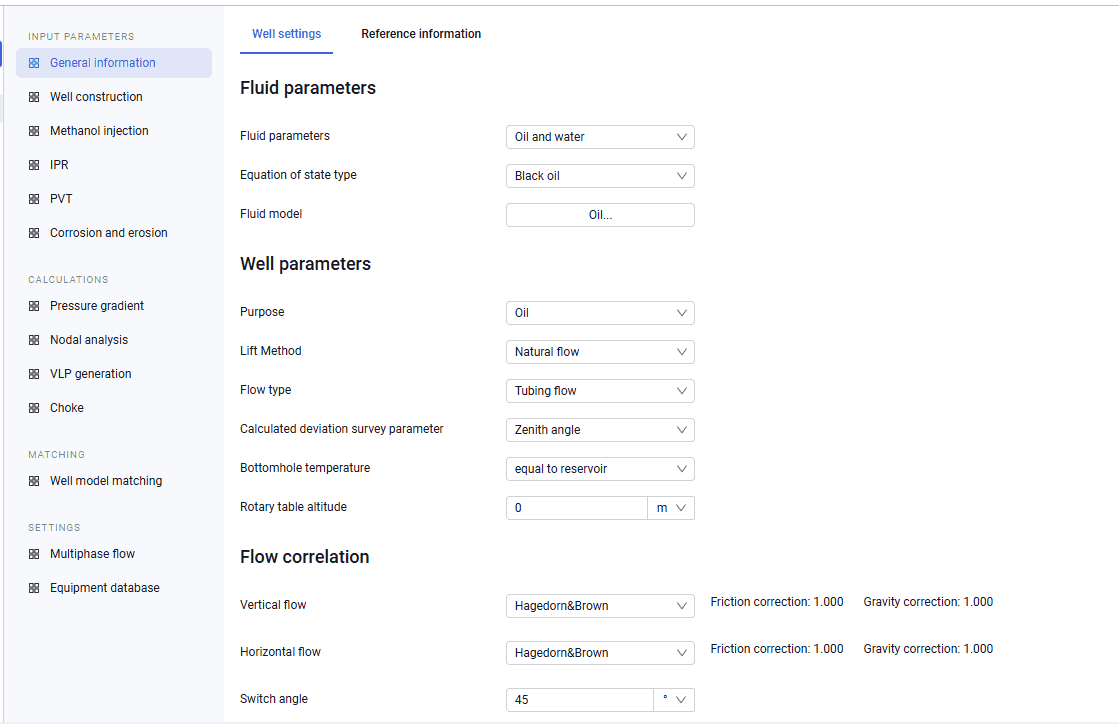This screenshot has width=1119, height=724.
Task: Click the grid icon beside Corrosion and erosion
Action: [x=34, y=233]
